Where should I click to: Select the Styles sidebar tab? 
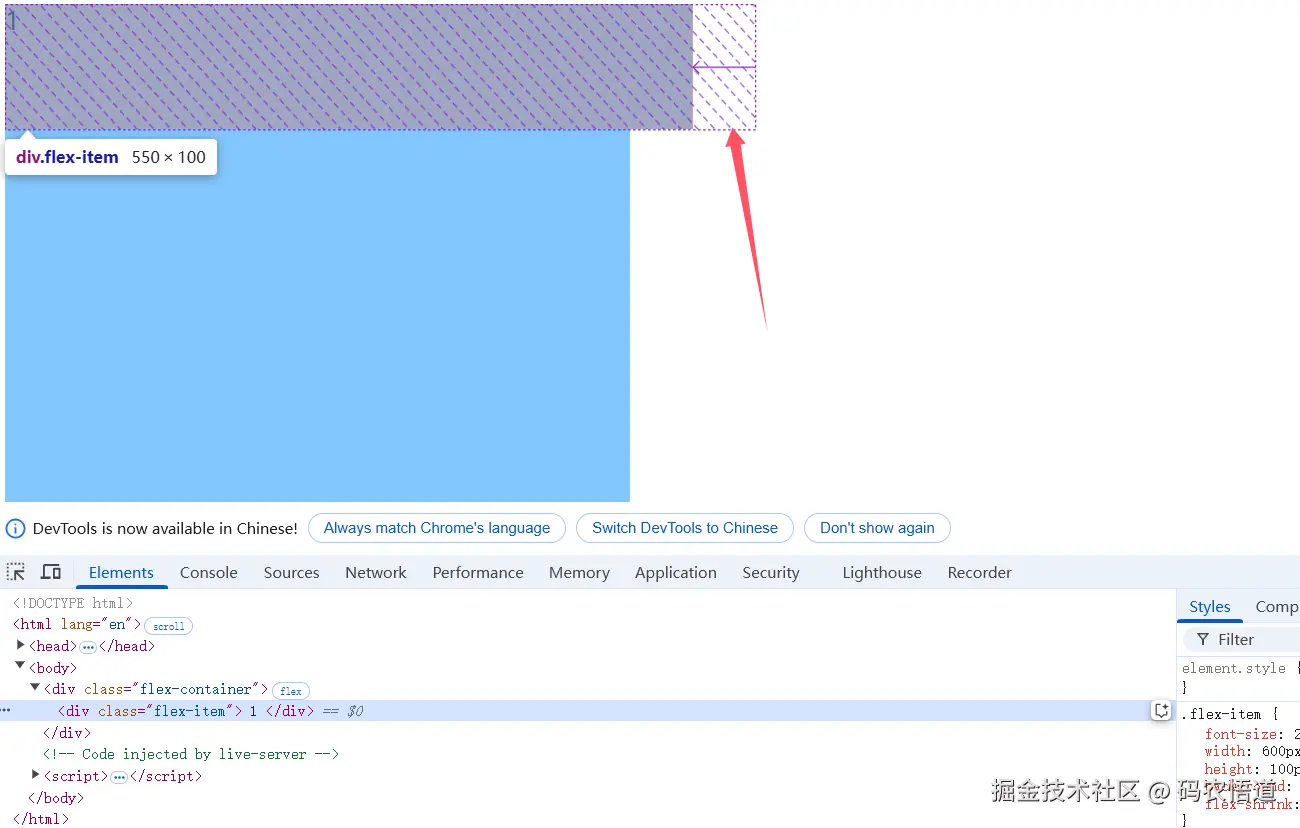tap(1210, 606)
